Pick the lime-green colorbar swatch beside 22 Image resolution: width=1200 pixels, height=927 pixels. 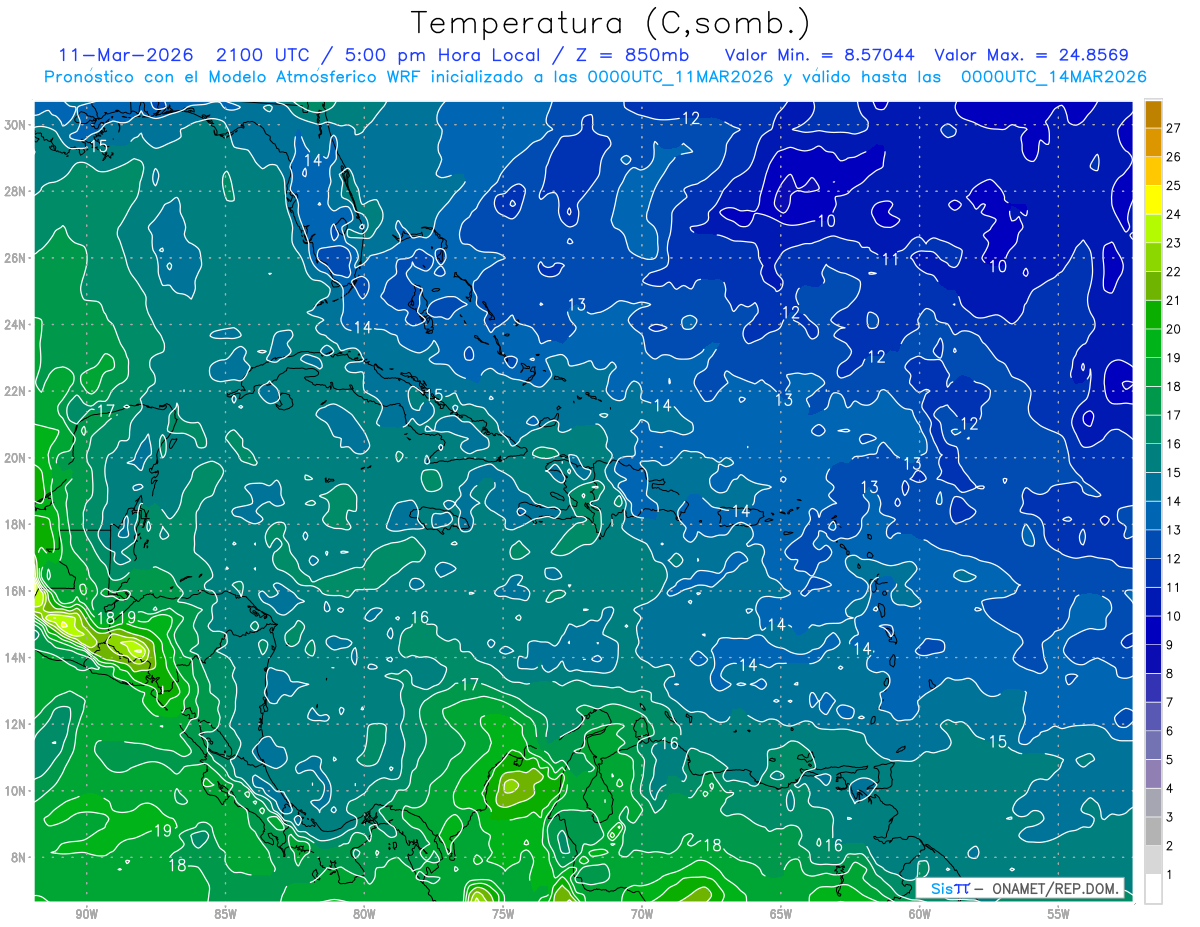click(1153, 257)
